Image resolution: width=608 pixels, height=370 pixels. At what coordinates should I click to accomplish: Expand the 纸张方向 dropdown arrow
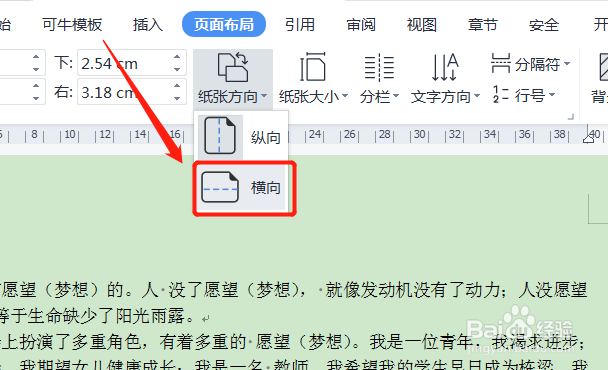click(x=264, y=96)
